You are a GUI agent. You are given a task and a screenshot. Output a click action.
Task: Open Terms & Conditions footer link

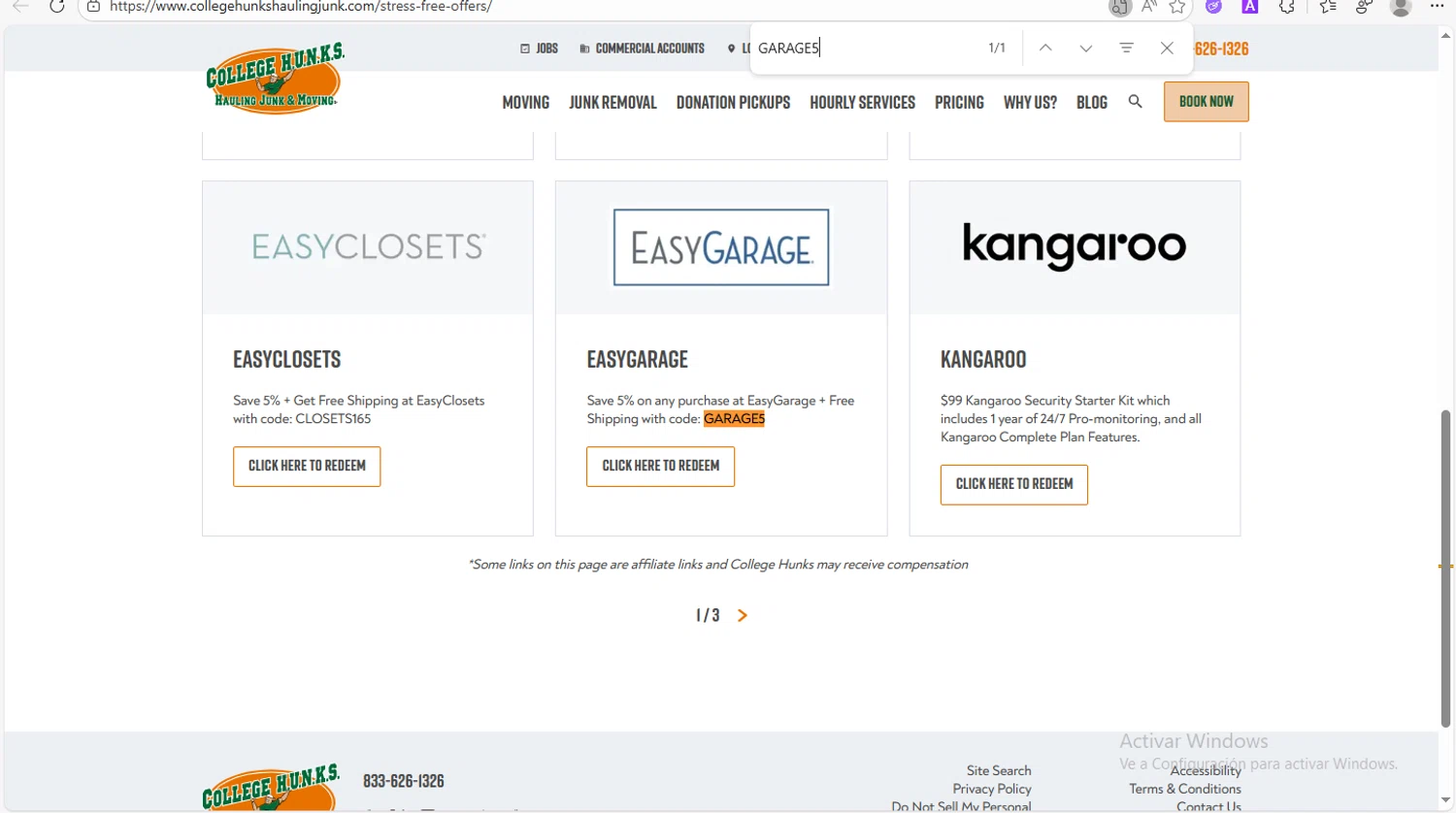(x=1184, y=789)
